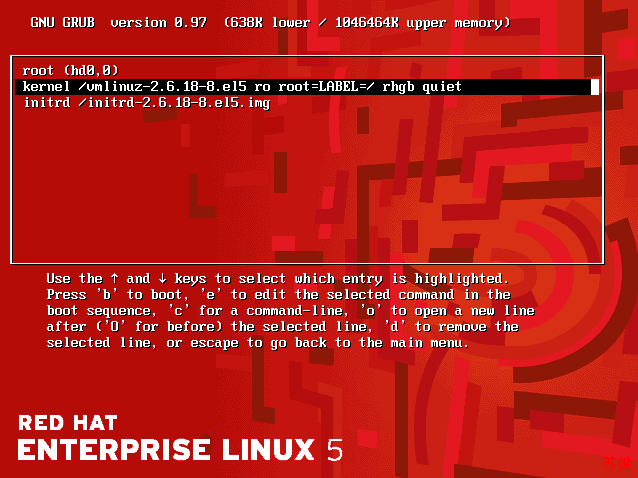Click the red Chinese watermark characters

pos(617,464)
